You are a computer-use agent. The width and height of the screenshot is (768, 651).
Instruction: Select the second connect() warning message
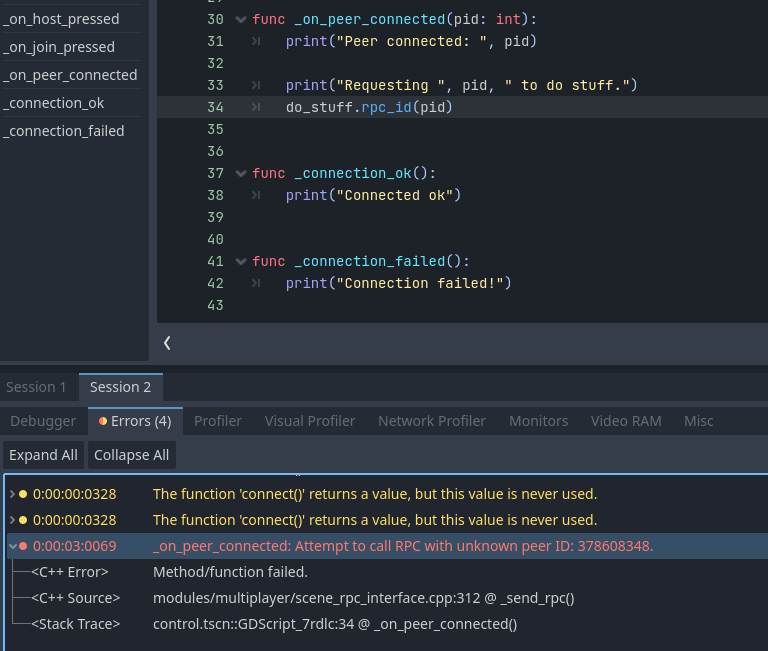tap(375, 520)
